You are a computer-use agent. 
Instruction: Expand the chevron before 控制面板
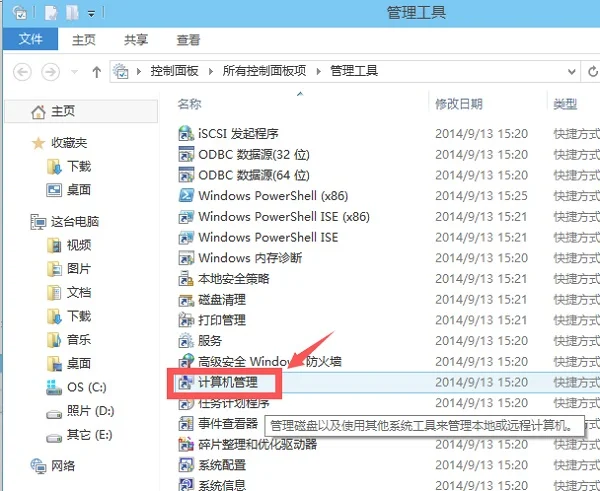[x=139, y=72]
